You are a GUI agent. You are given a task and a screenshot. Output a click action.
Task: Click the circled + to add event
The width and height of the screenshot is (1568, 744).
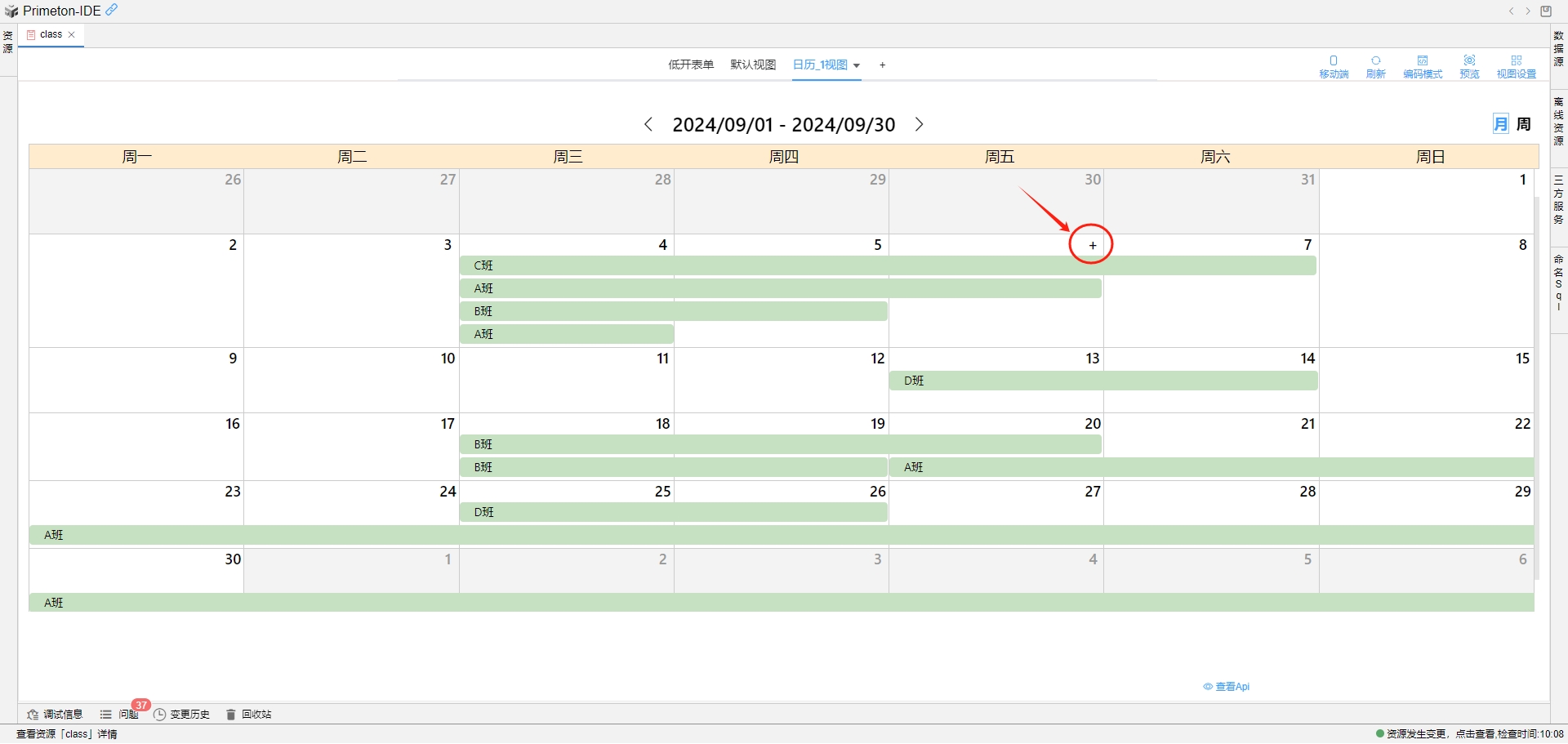tap(1092, 244)
